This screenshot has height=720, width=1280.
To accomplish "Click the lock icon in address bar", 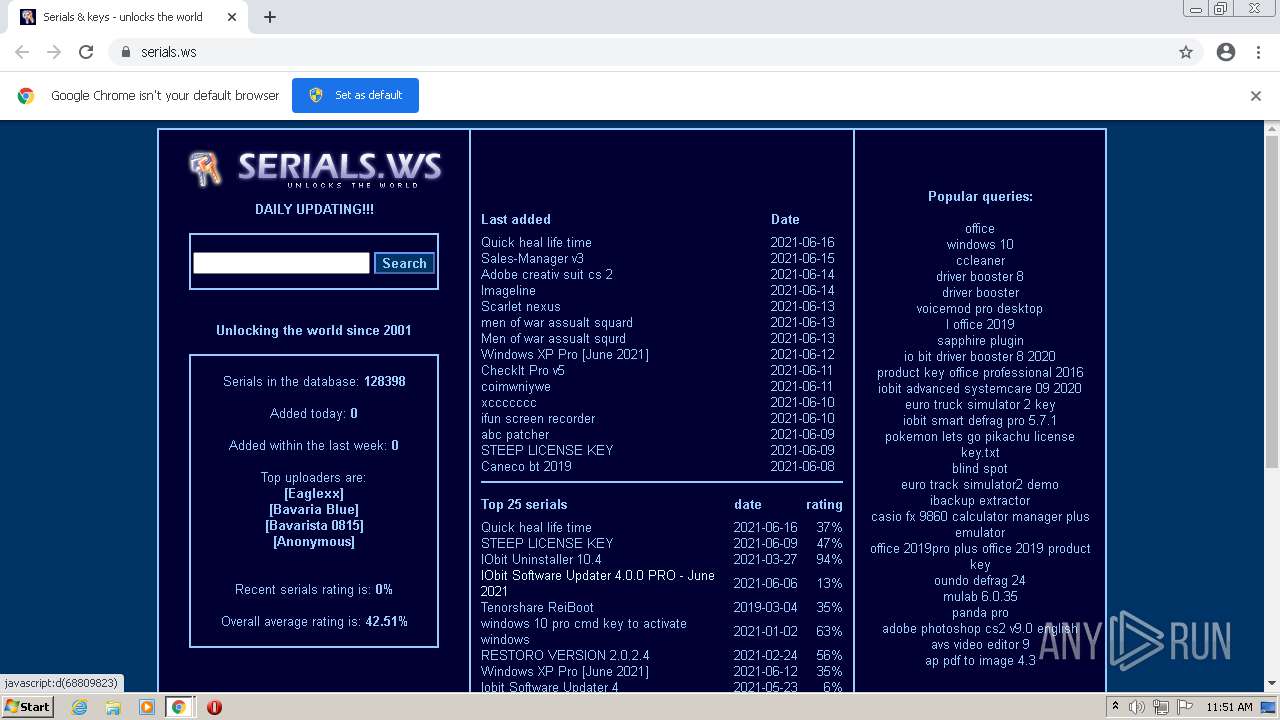I will 125,52.
